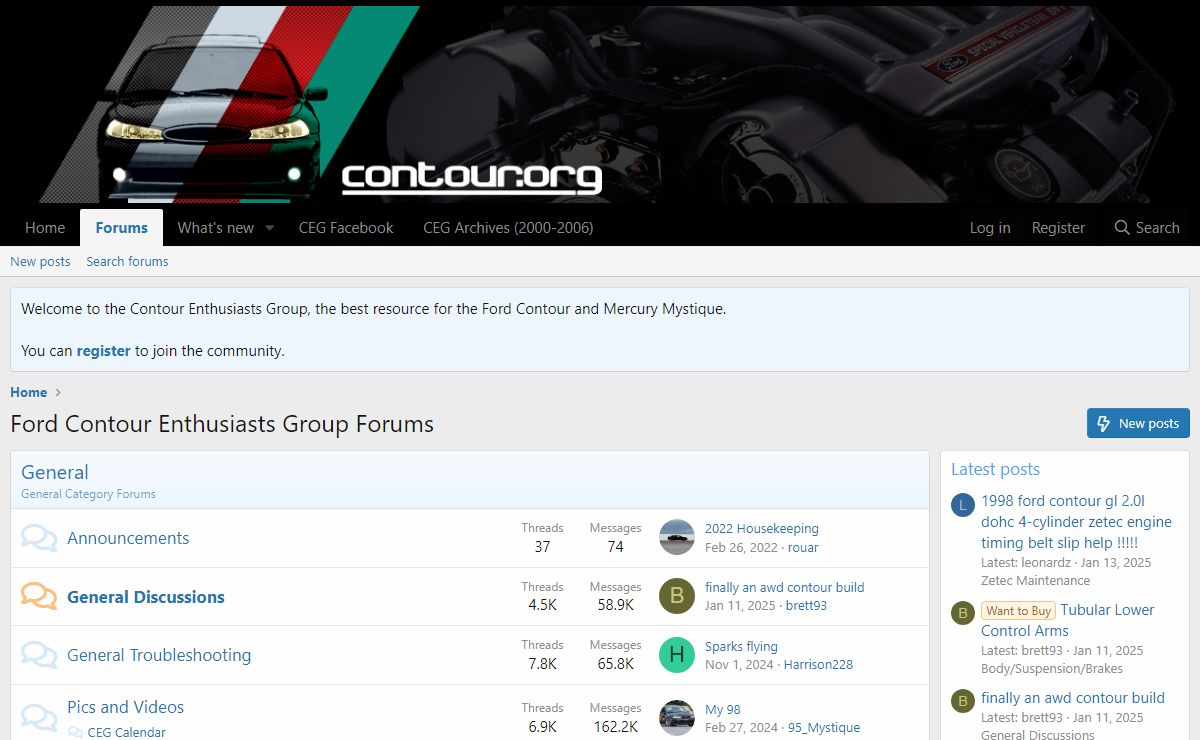Open General Discussions link in Latest posts sidebar
1200x740 pixels.
pyautogui.click(x=1038, y=734)
